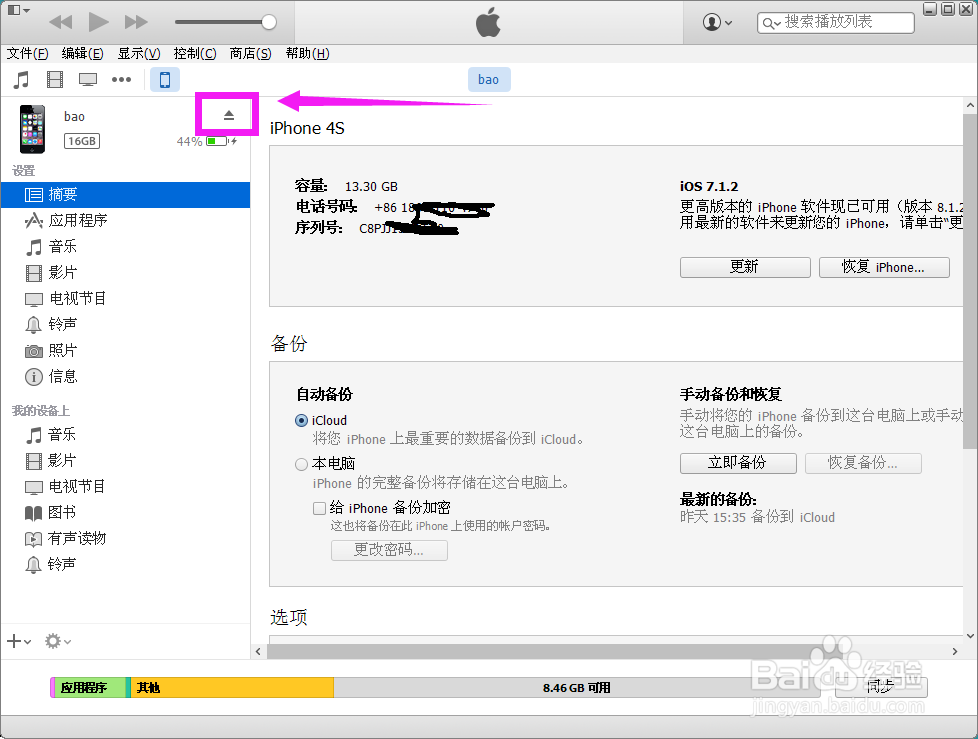Click the 恢复备份... button
Image resolution: width=978 pixels, height=739 pixels.
[863, 463]
